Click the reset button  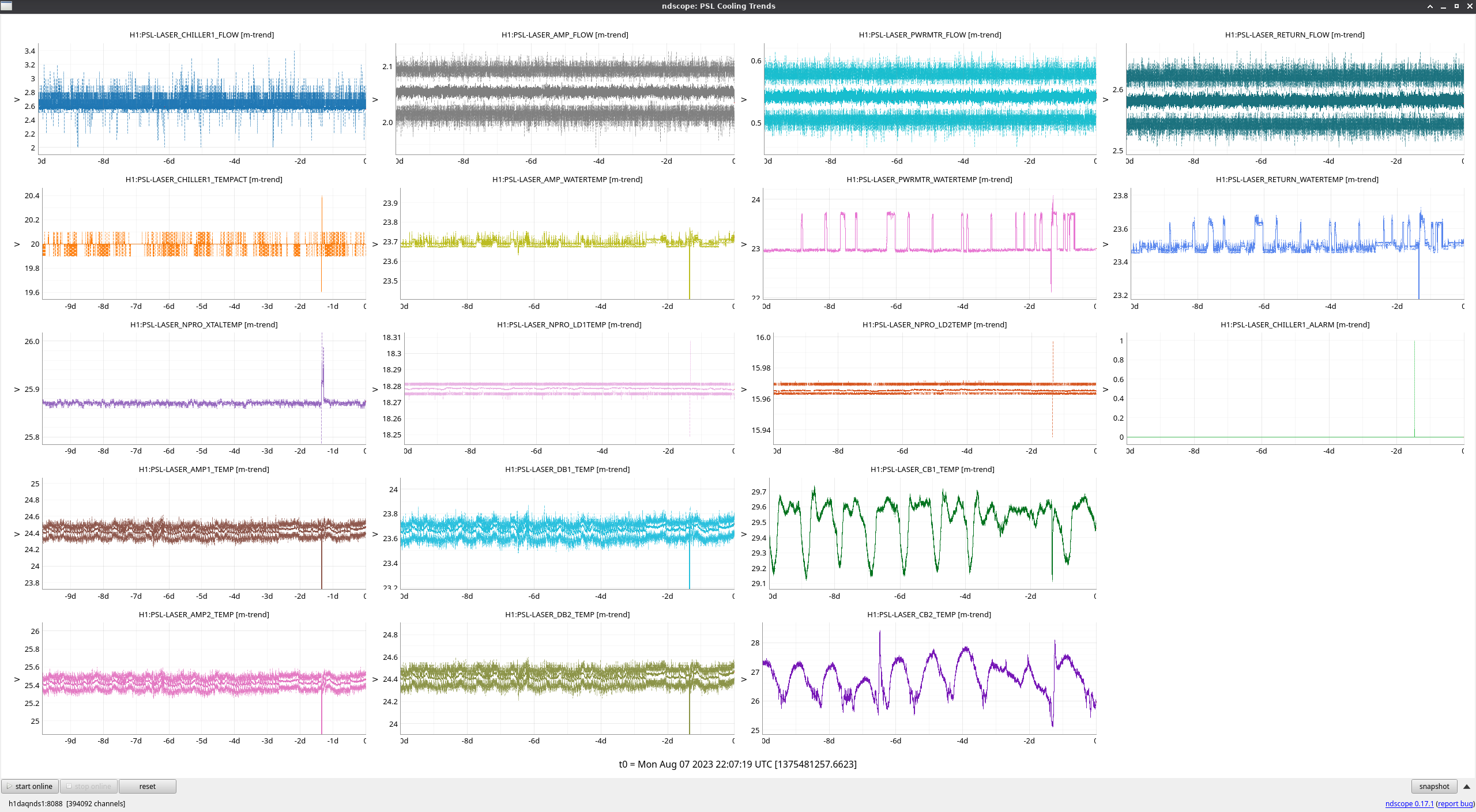click(x=147, y=786)
